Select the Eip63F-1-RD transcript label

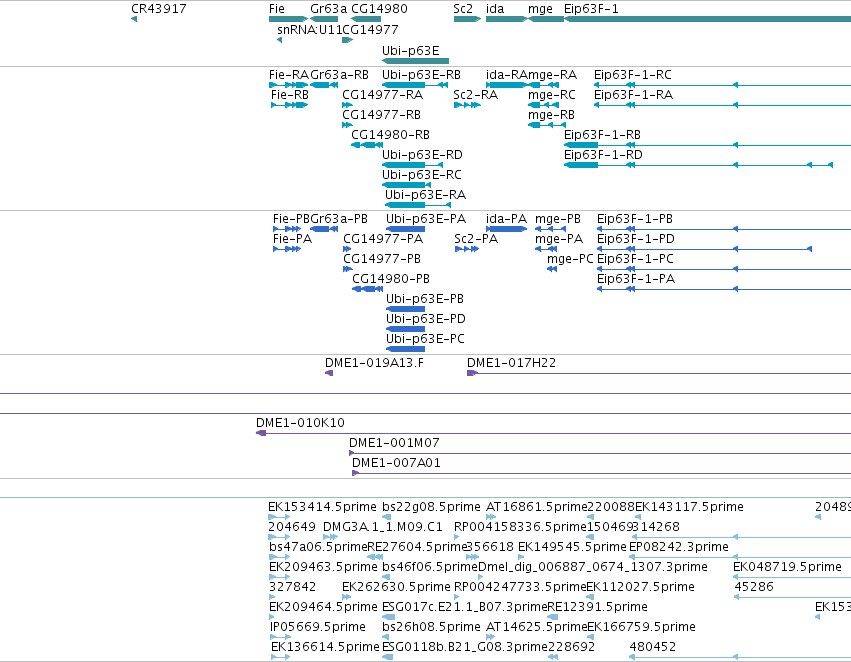coord(604,155)
